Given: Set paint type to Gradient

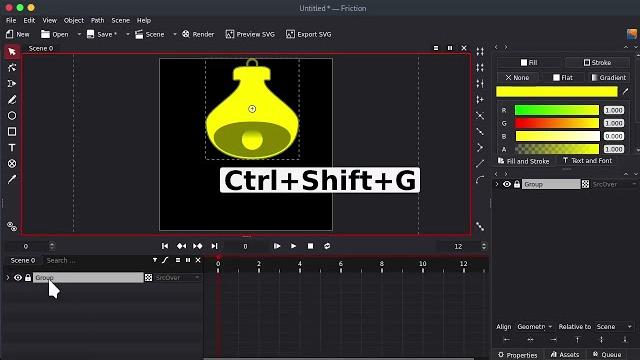Looking at the screenshot, I should tap(608, 78).
